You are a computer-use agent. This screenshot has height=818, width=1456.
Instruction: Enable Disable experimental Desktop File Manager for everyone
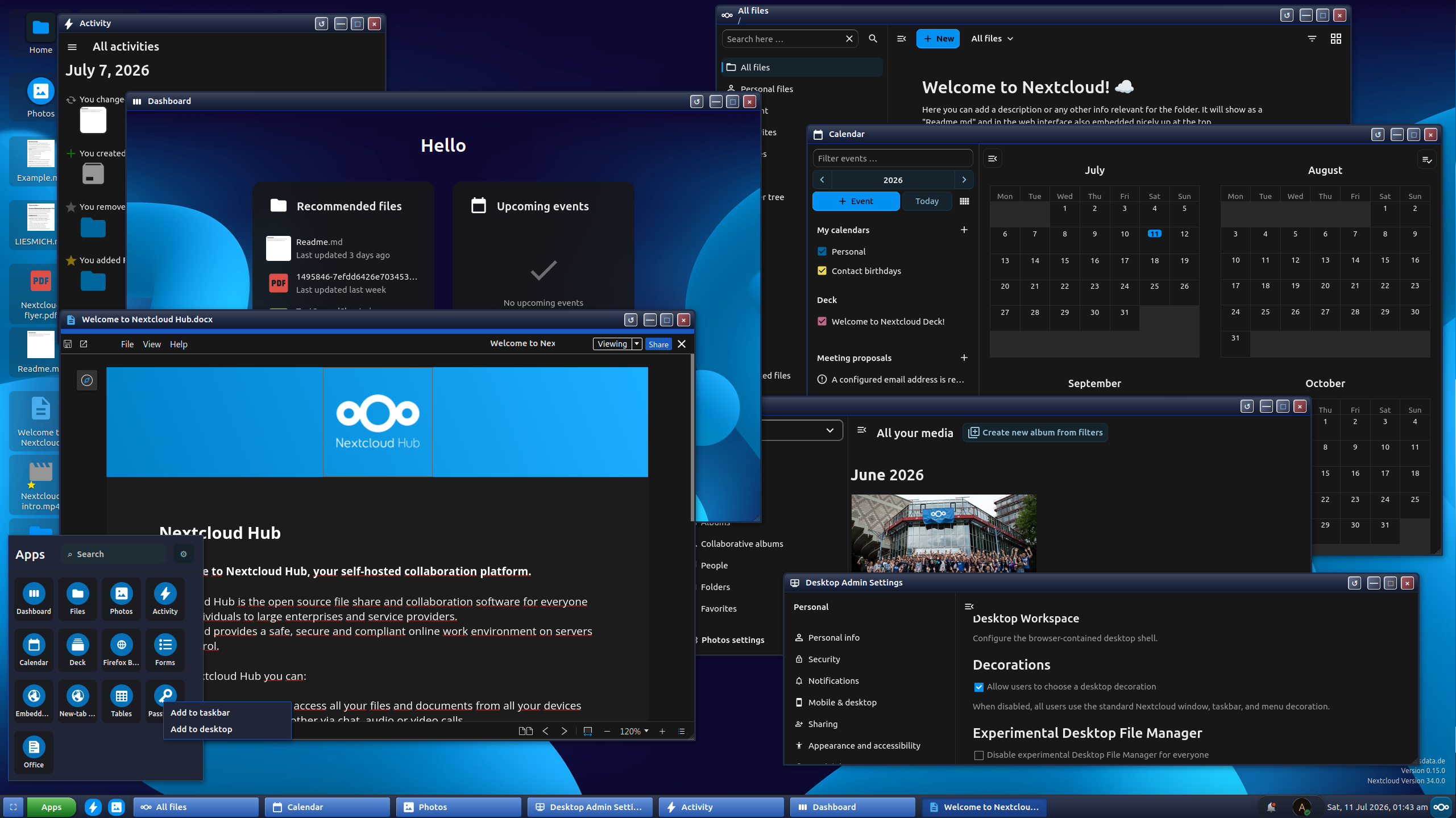click(x=979, y=755)
